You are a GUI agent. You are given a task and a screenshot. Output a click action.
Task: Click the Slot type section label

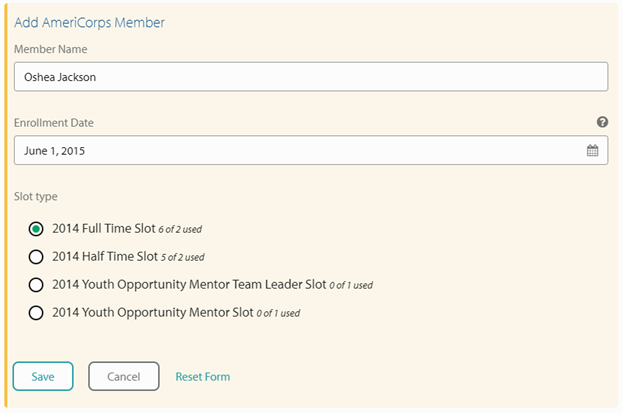(x=36, y=195)
